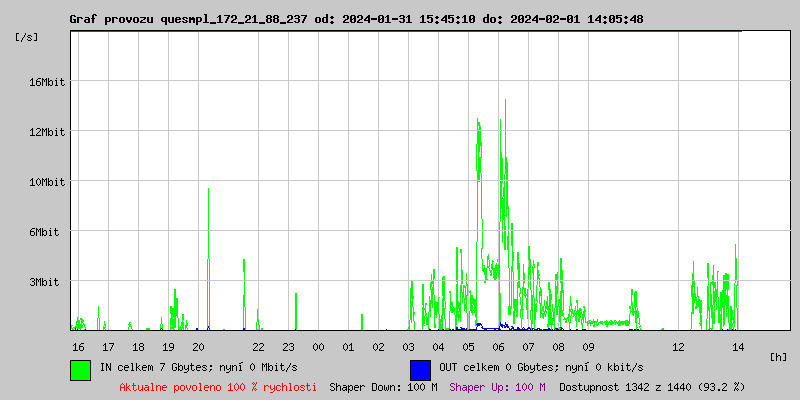Click the 'IN celkem 7 Gbytes' legend text
Image resolution: width=800 pixels, height=400 pixels.
click(197, 368)
